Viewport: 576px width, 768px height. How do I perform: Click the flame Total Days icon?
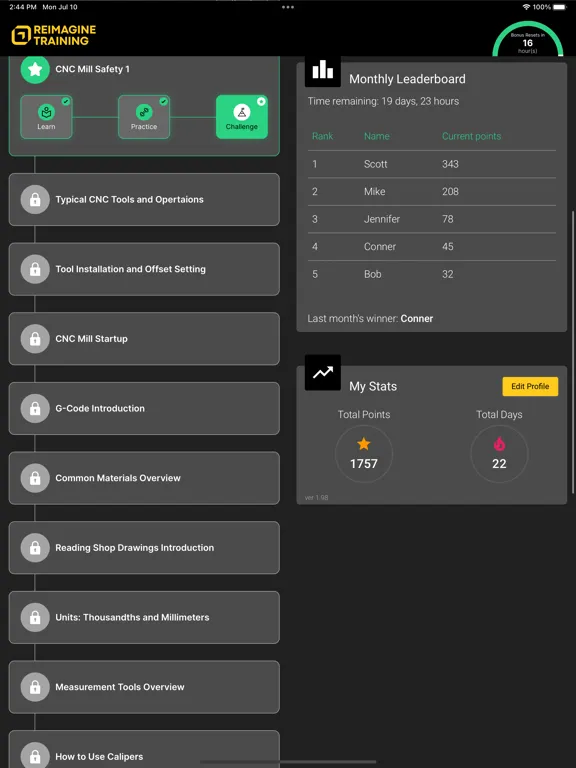coord(499,444)
